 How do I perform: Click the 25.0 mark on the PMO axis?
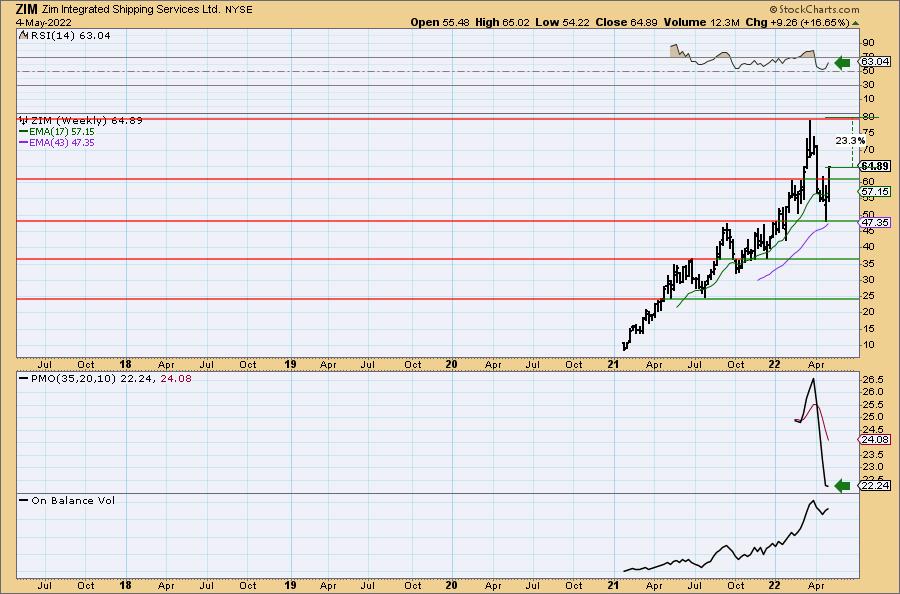871,417
